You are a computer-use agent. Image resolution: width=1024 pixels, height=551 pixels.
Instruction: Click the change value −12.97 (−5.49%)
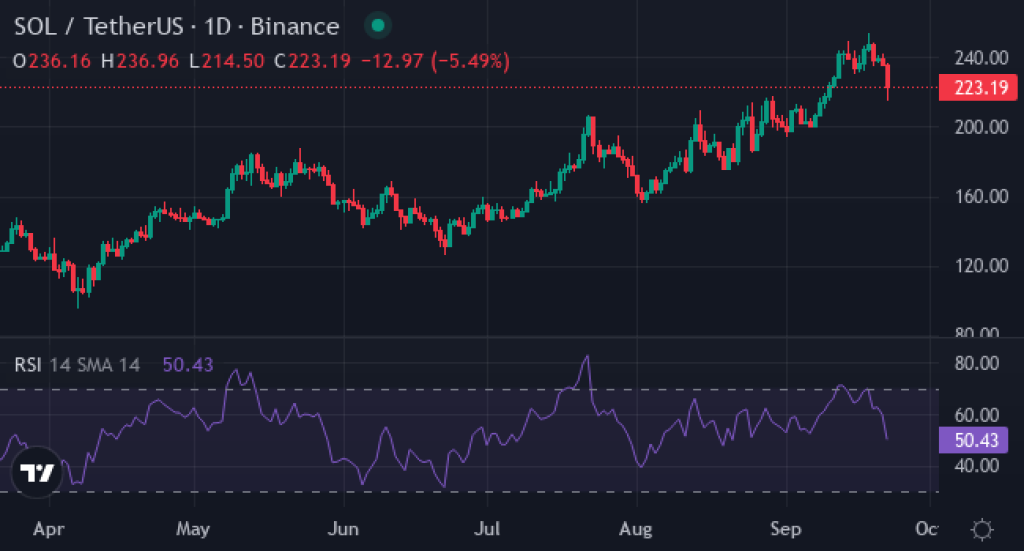click(x=435, y=61)
